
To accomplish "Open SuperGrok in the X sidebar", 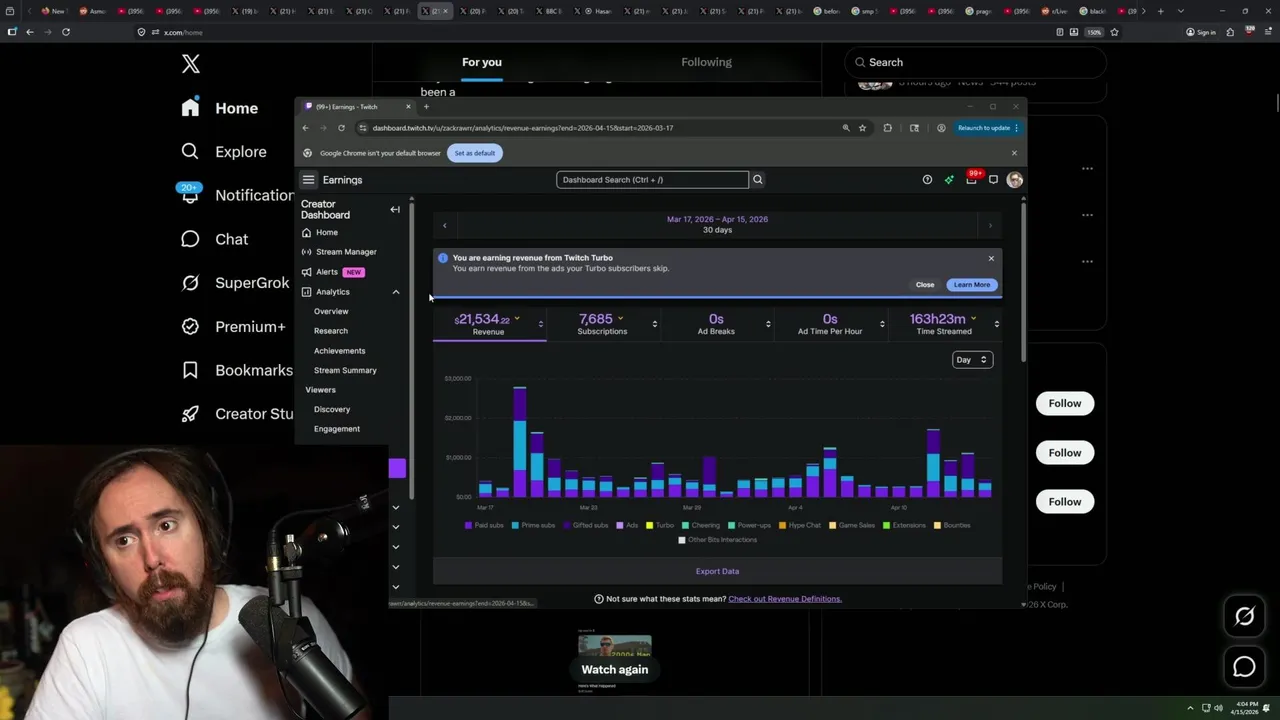I will click(235, 283).
